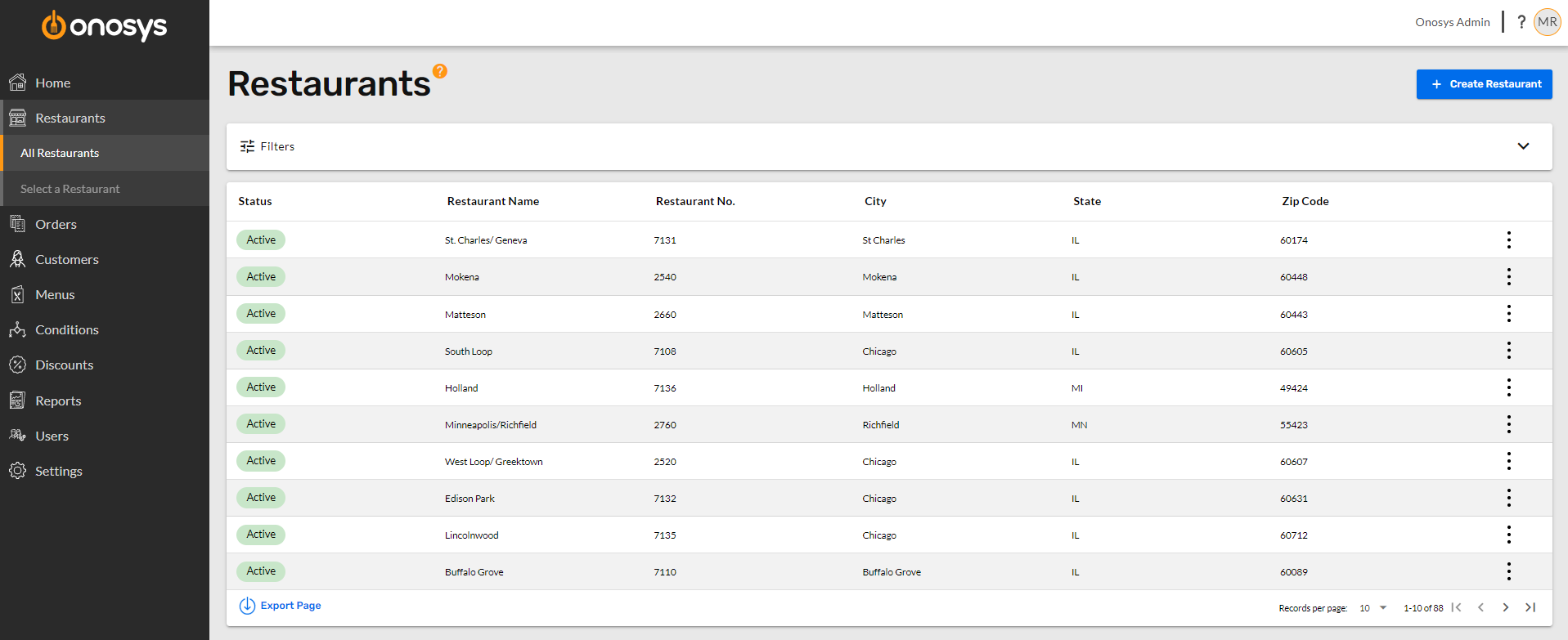
Task: Open the records per page dropdown
Action: (x=1373, y=608)
